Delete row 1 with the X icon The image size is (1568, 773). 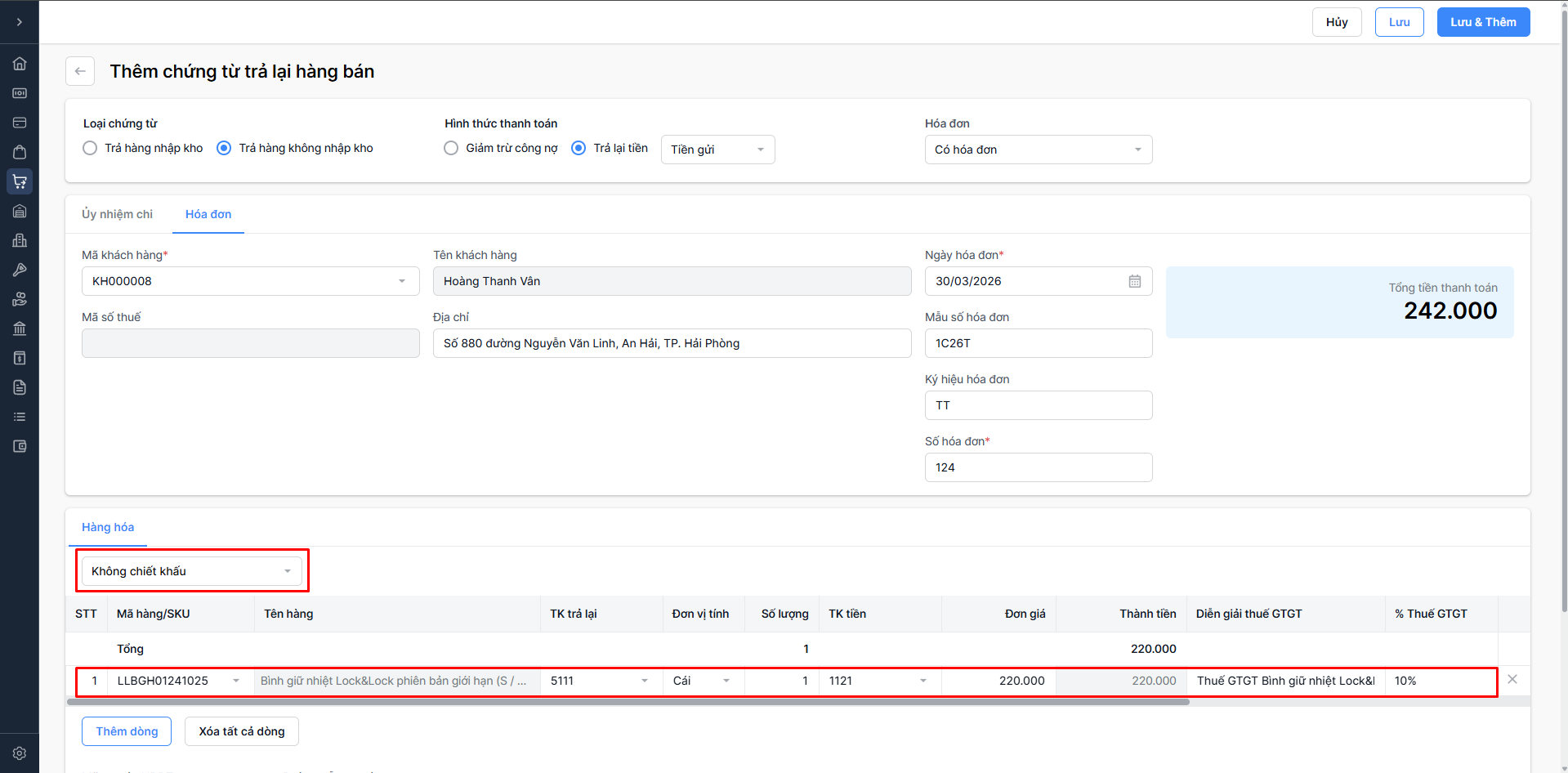pyautogui.click(x=1512, y=680)
